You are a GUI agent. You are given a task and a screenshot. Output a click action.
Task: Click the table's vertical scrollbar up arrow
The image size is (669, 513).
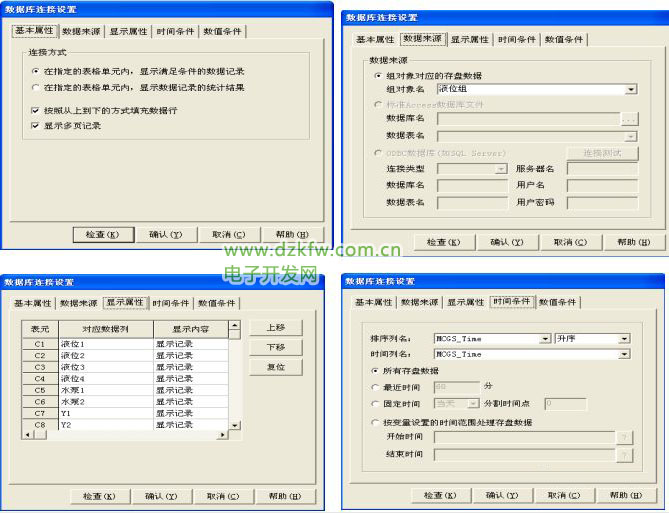click(234, 326)
